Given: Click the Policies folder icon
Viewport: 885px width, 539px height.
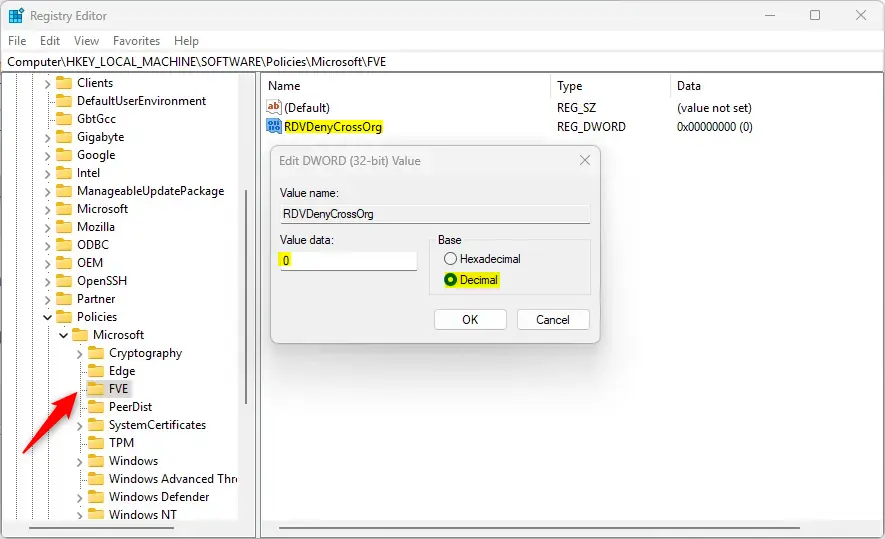Looking at the screenshot, I should [x=64, y=317].
